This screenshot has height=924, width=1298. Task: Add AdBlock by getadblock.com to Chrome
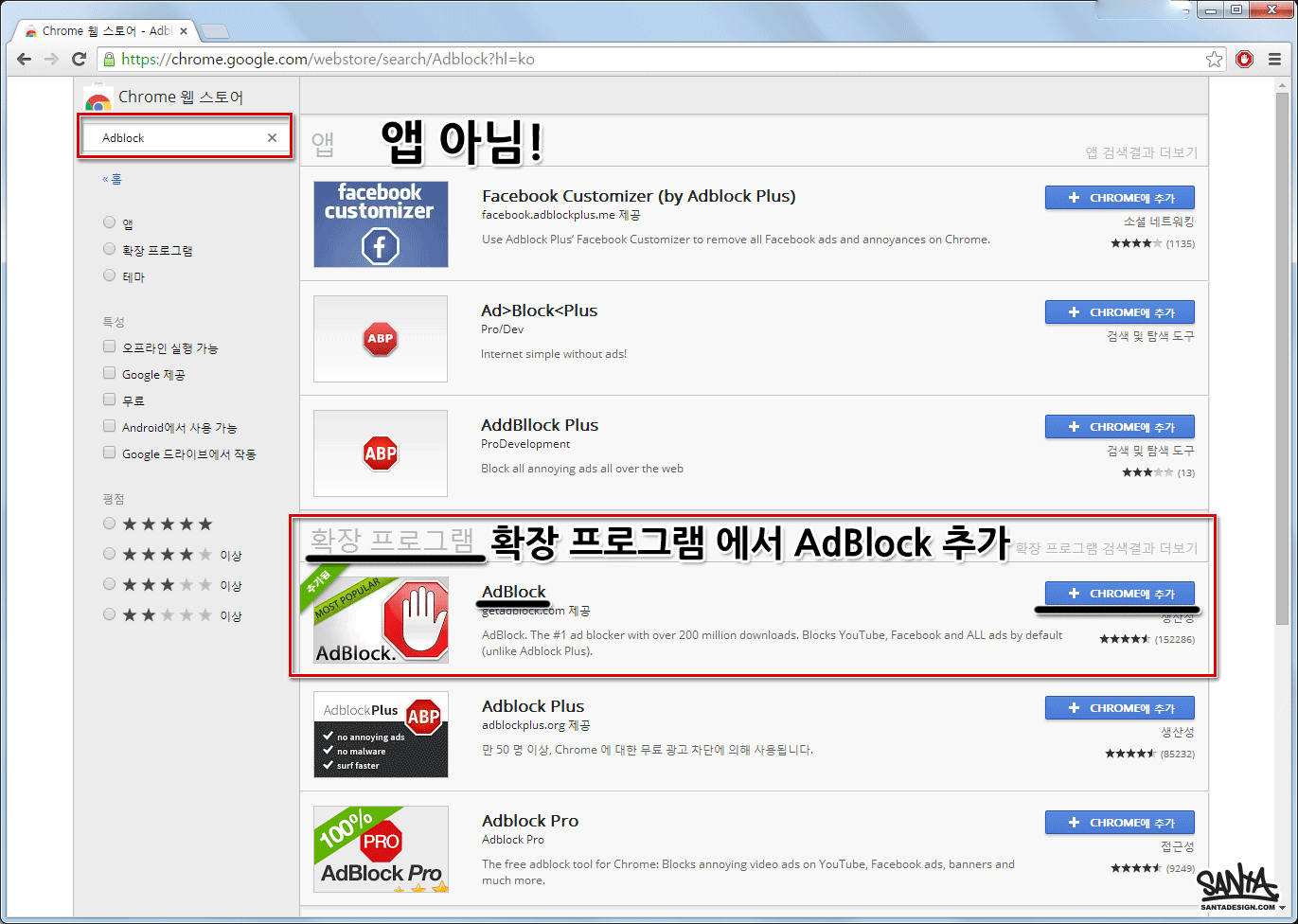[x=1120, y=594]
